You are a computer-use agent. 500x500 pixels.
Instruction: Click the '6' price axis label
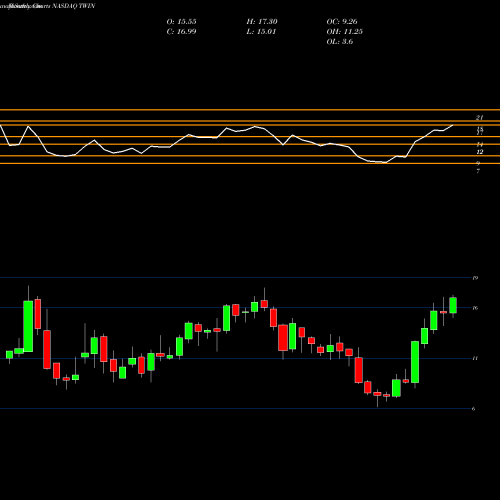[474, 409]
